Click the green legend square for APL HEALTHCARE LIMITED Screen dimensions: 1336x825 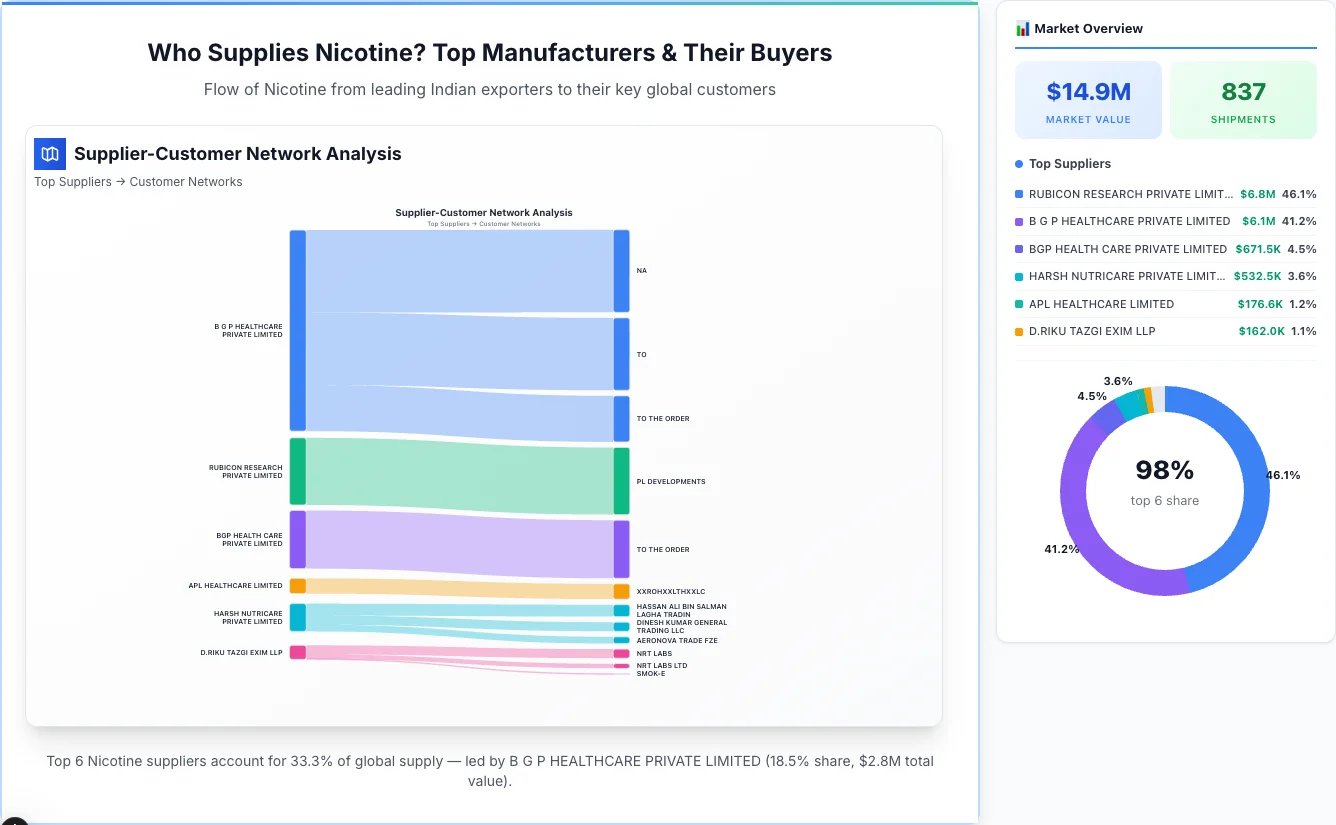pos(1019,304)
